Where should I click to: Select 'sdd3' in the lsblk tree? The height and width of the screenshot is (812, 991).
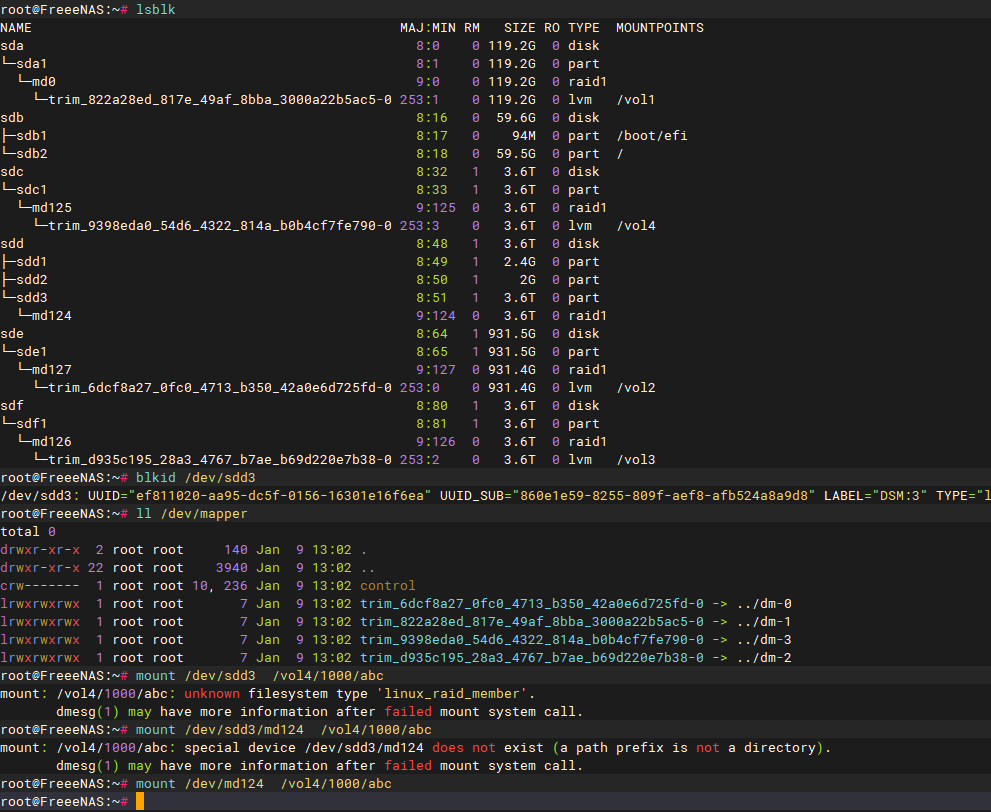click(32, 298)
